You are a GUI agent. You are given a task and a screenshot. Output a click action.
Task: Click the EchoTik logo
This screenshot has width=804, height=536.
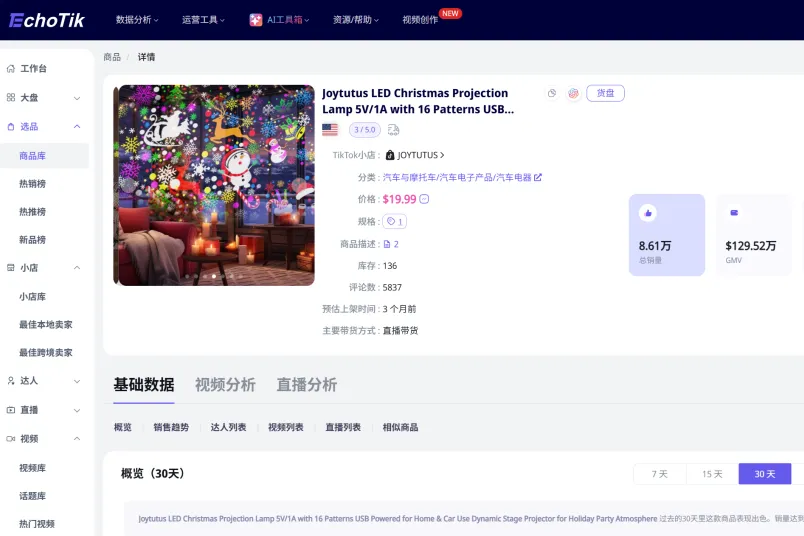tap(47, 20)
